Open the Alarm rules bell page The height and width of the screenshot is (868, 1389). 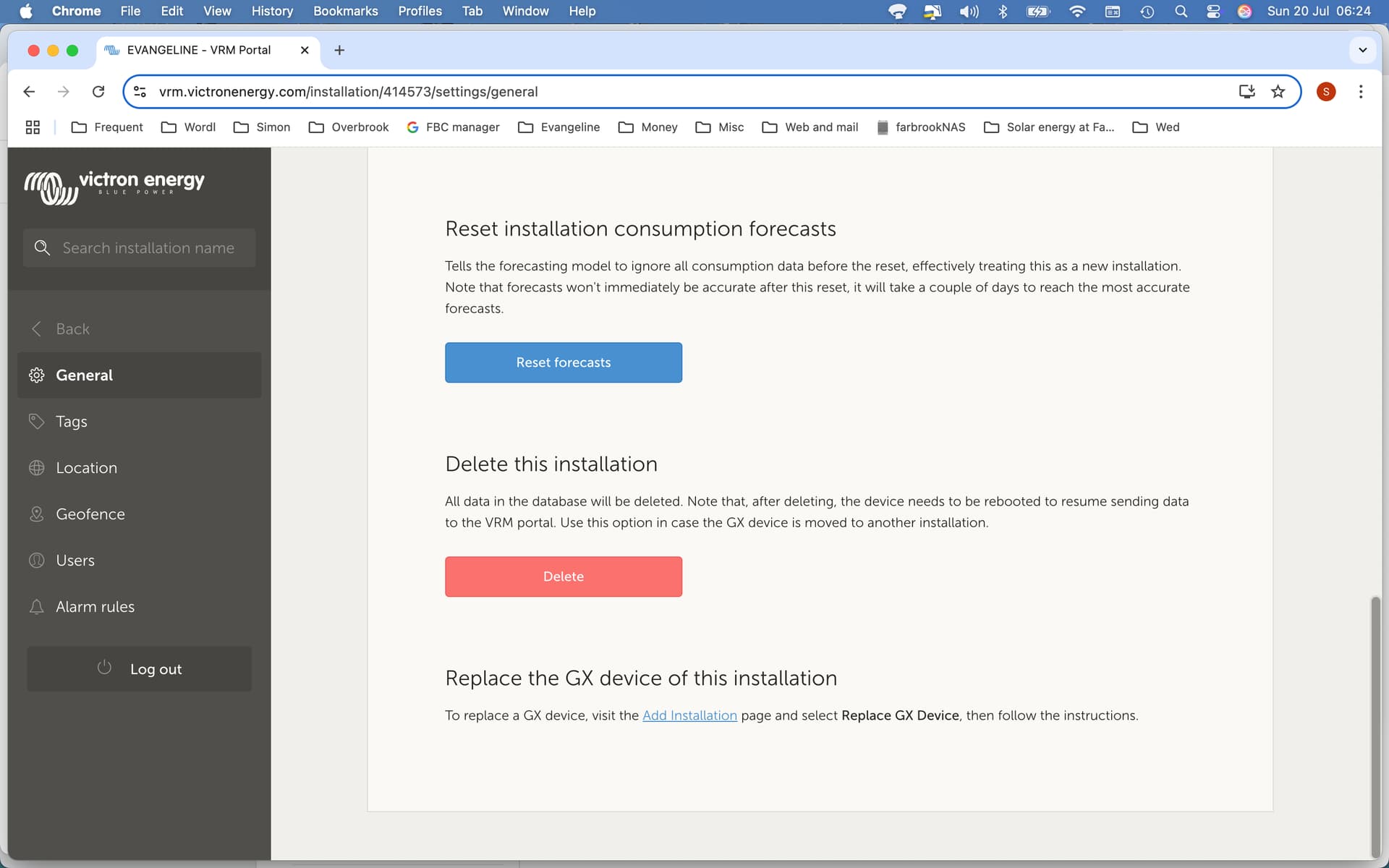94,607
